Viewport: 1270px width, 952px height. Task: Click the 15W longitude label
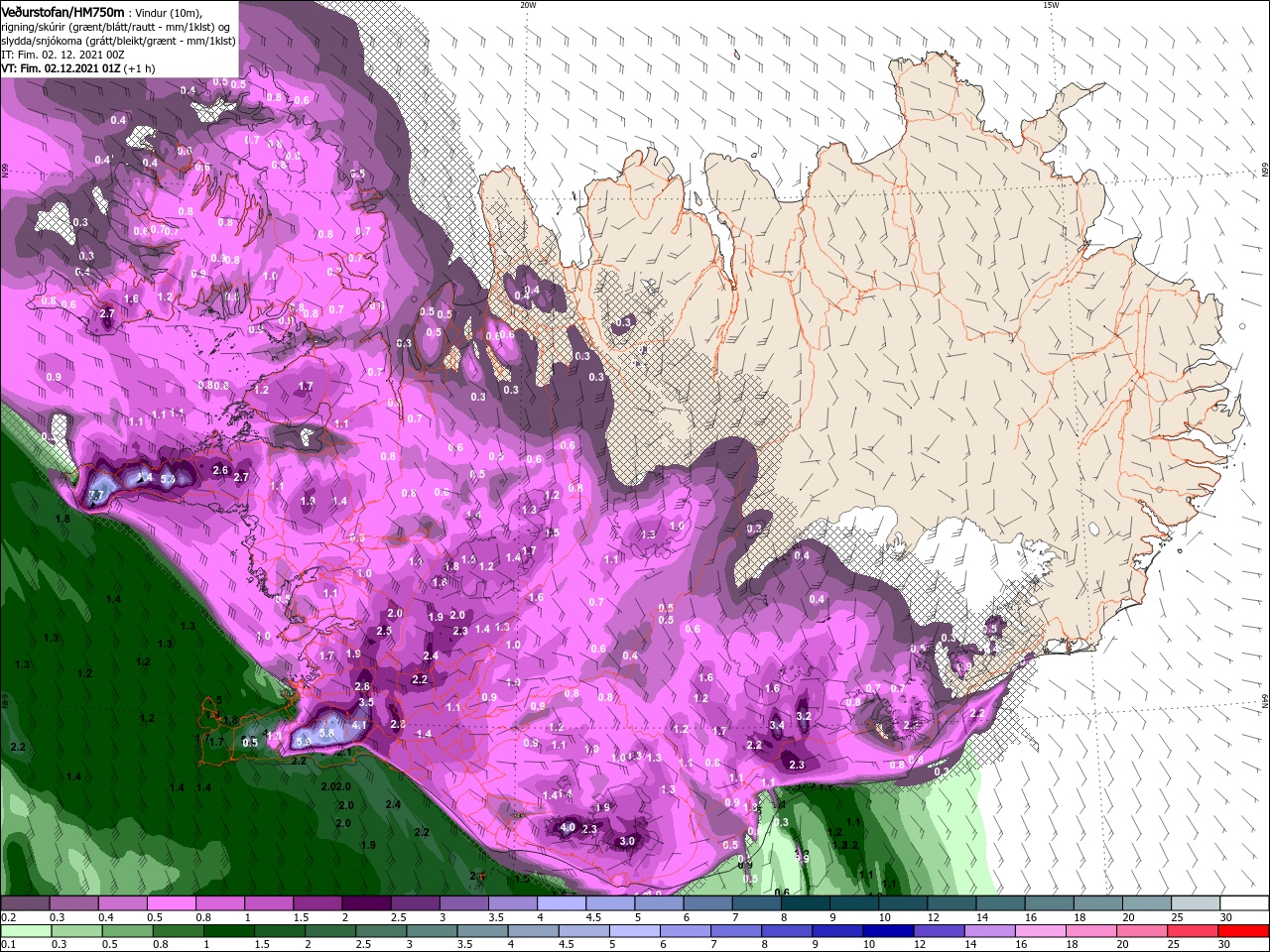click(x=1051, y=5)
